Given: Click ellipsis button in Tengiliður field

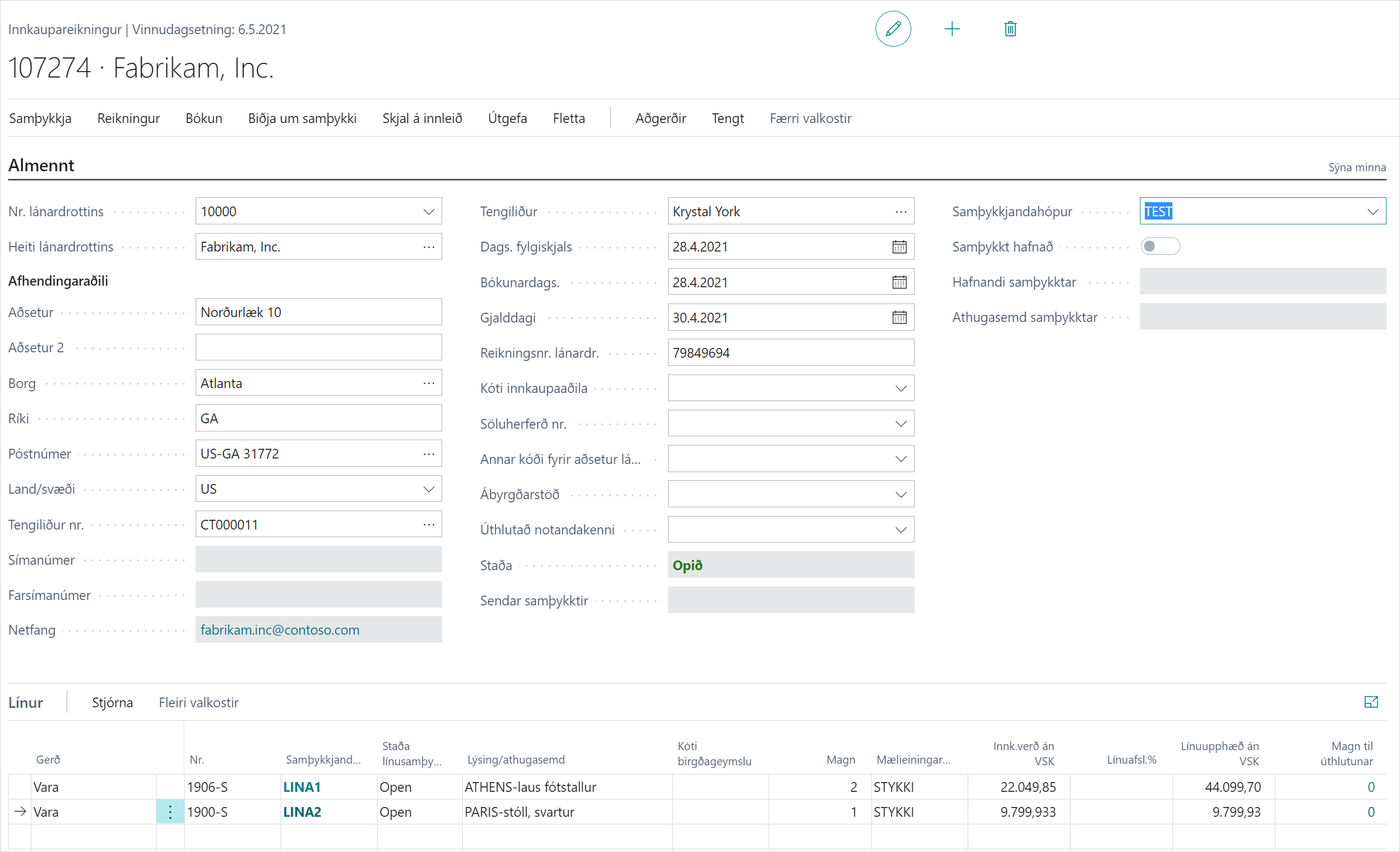Looking at the screenshot, I should click(x=900, y=211).
